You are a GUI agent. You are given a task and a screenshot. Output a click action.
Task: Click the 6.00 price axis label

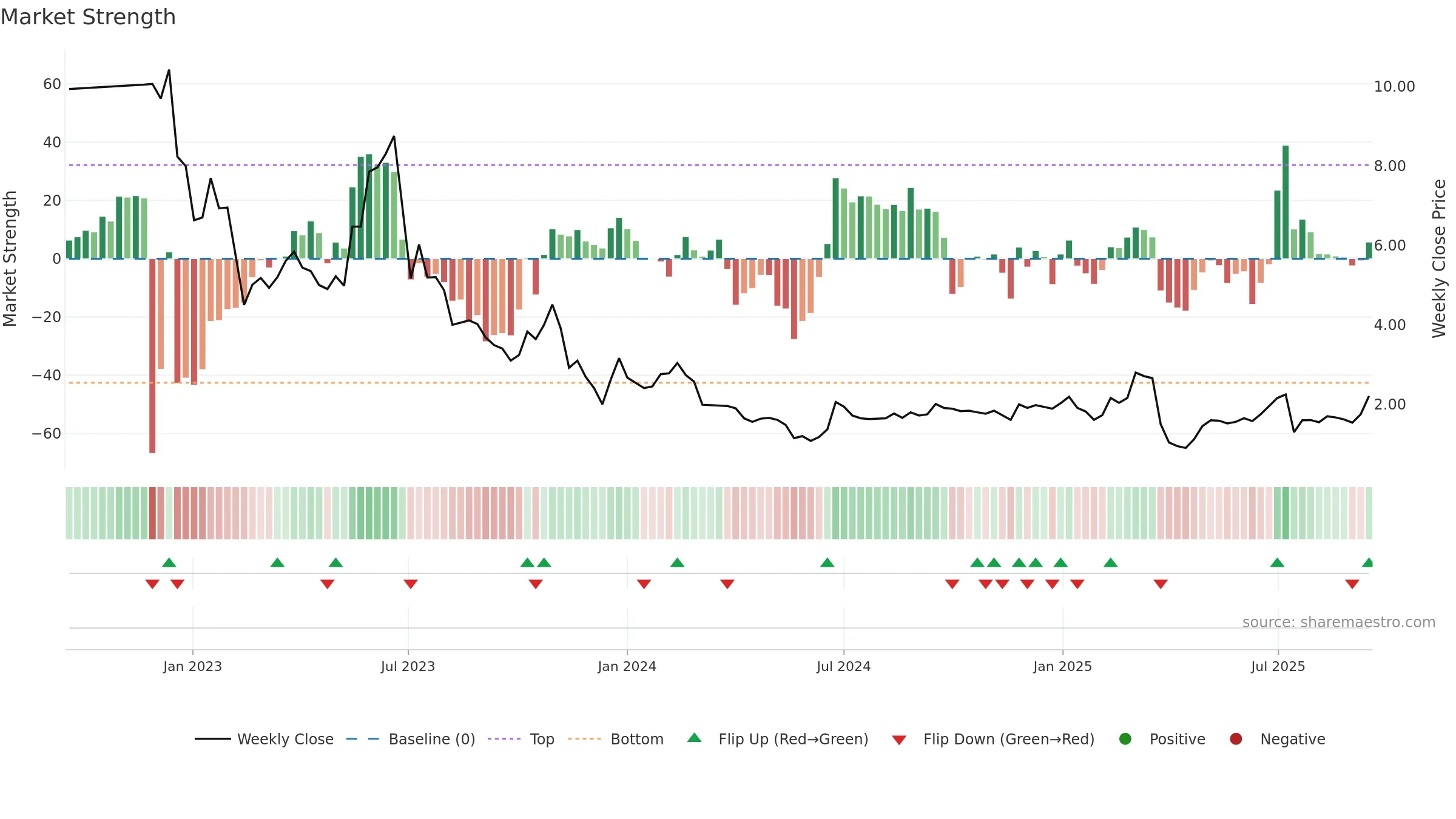pos(1389,246)
